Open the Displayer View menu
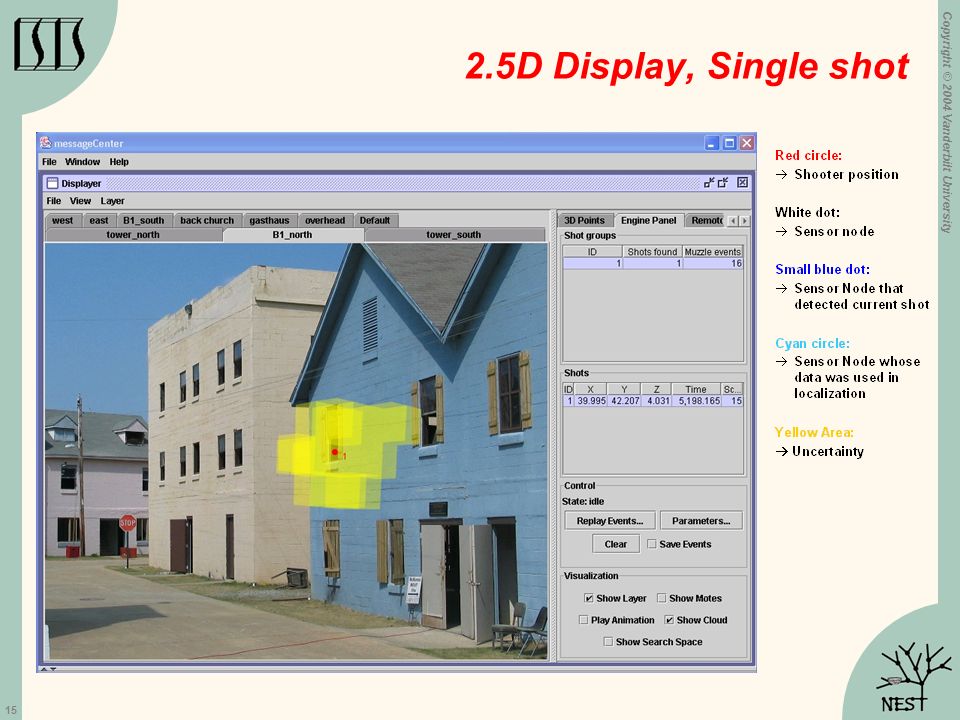This screenshot has height=720, width=960. [80, 201]
